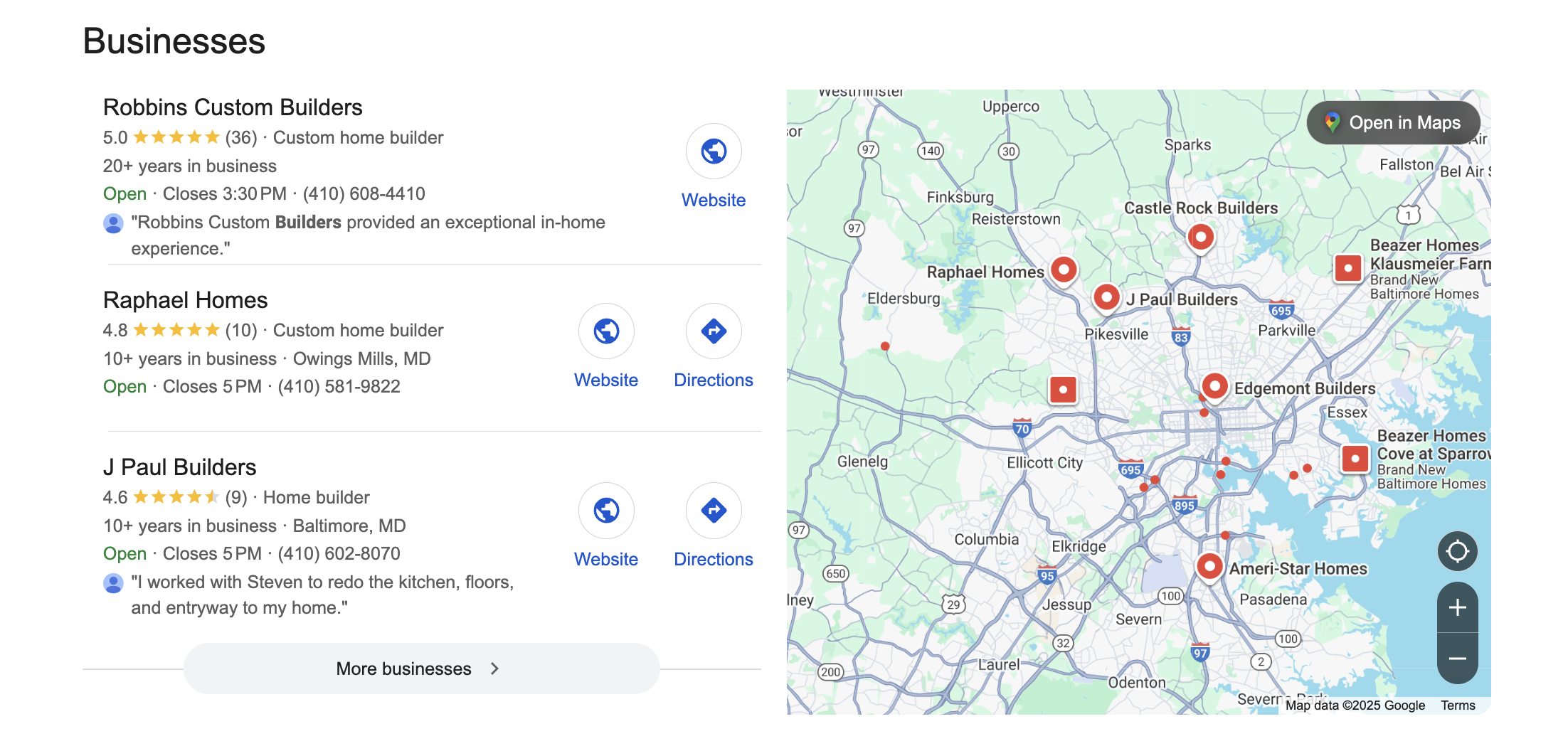Click Raphael Homes website globe icon
This screenshot has height=751, width=1568.
click(606, 331)
